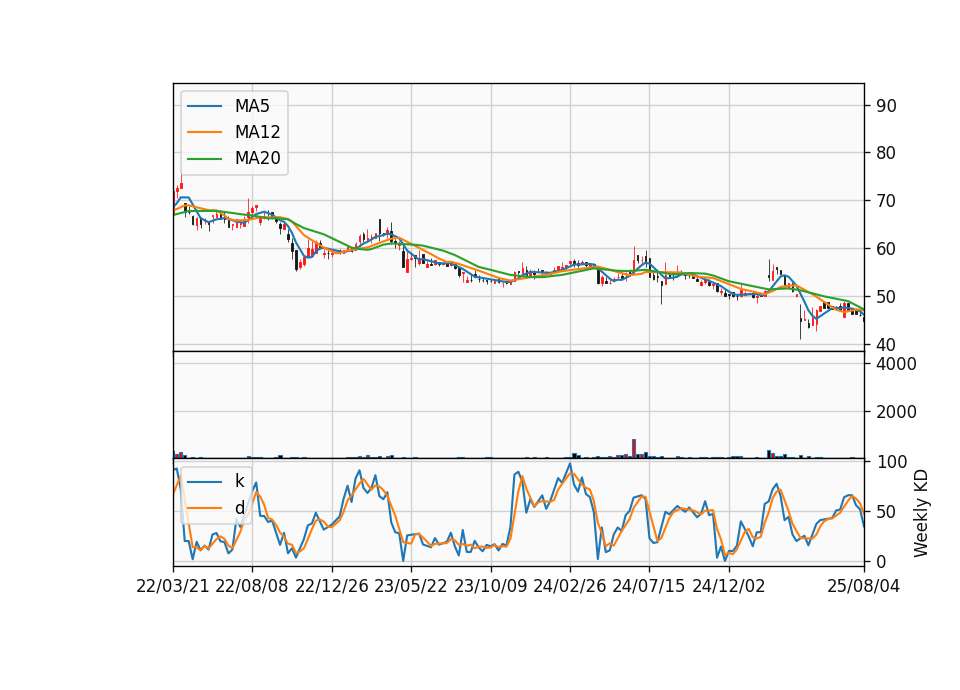Click the price axis value 40
The height and width of the screenshot is (690, 960).
[886, 345]
